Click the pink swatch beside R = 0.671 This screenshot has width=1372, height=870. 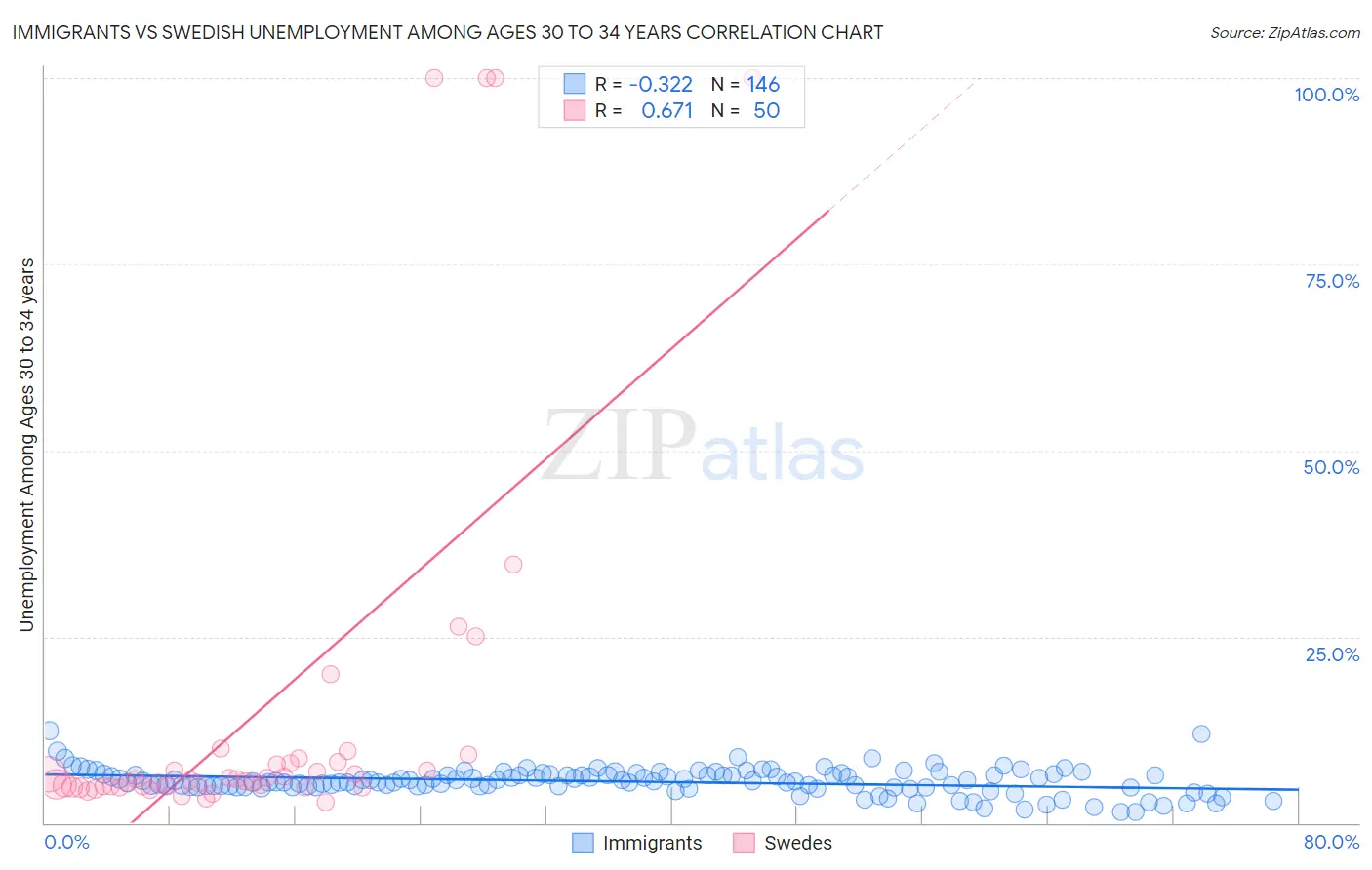point(575,110)
